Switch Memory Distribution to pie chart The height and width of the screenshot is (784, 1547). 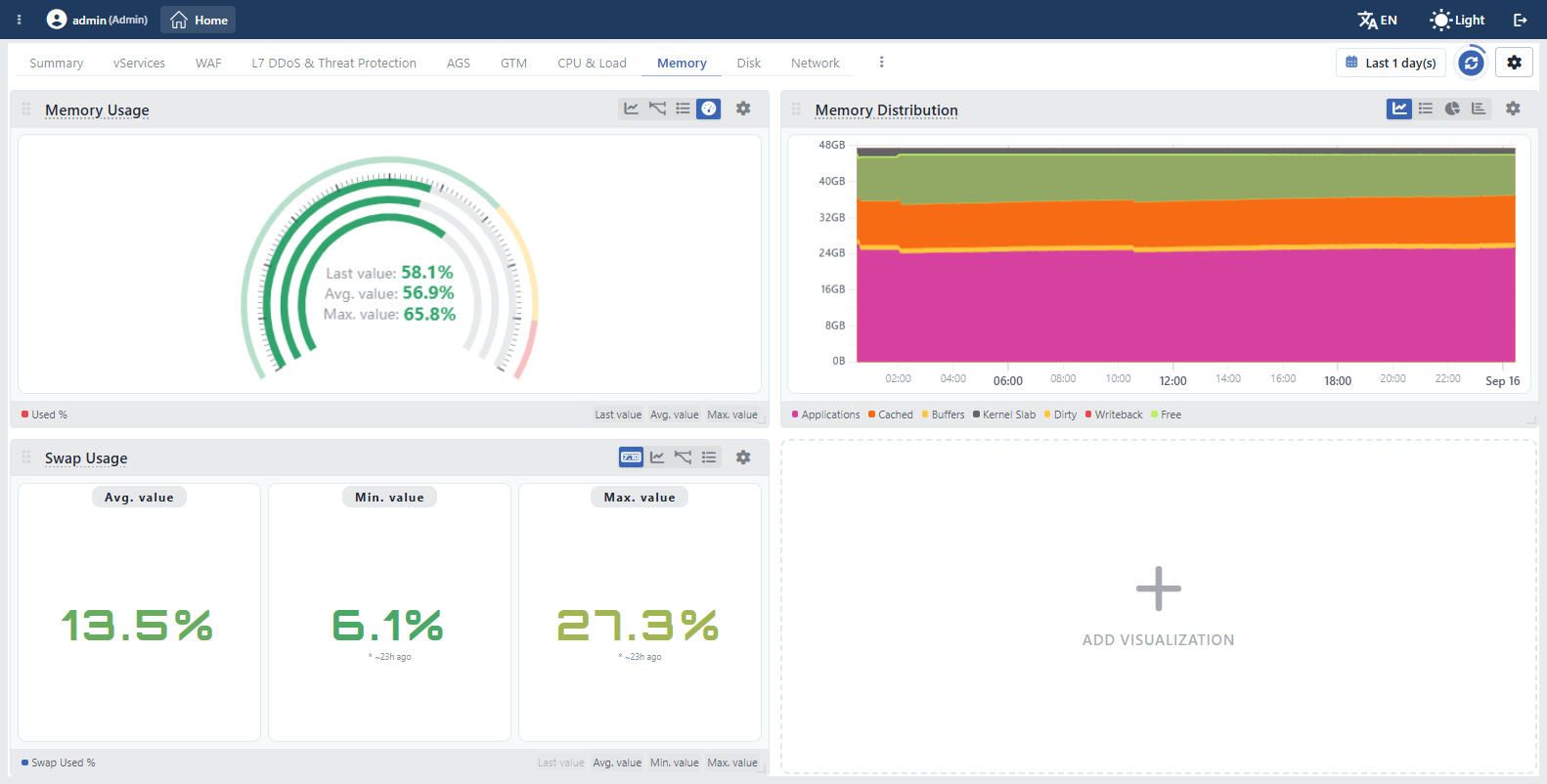point(1452,109)
